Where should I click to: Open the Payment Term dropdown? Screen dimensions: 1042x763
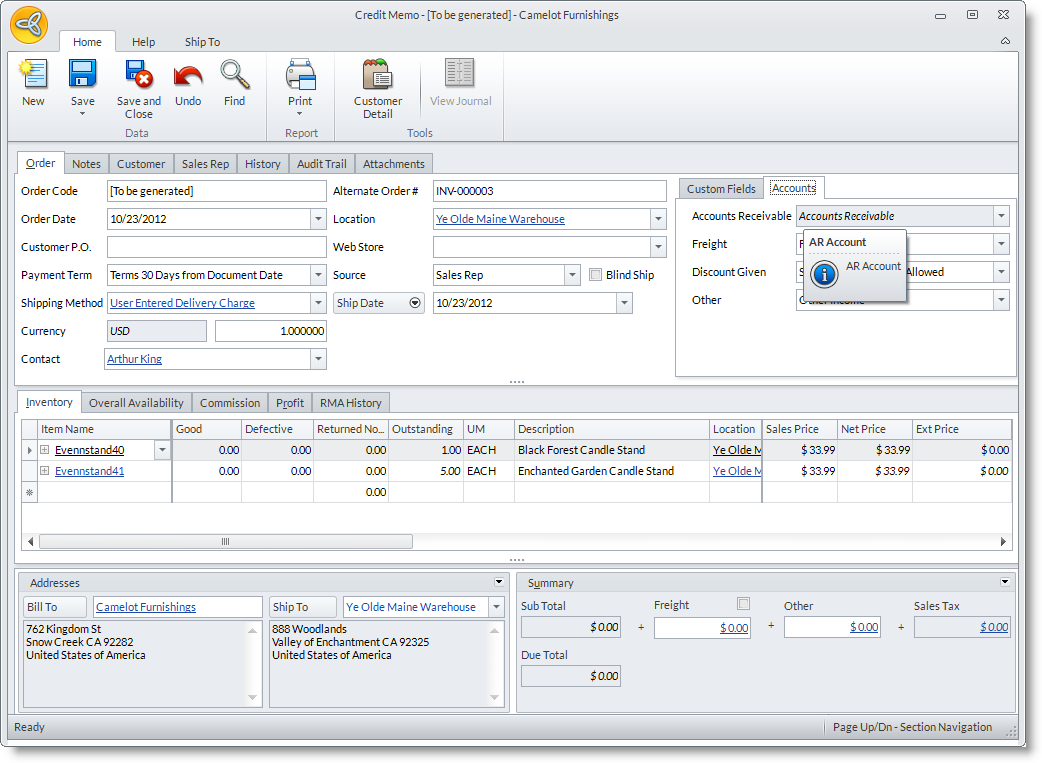pyautogui.click(x=318, y=275)
